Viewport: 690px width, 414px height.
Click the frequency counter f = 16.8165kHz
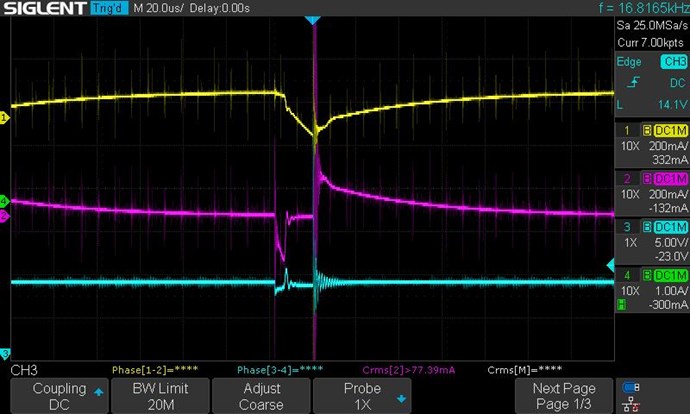coord(644,8)
